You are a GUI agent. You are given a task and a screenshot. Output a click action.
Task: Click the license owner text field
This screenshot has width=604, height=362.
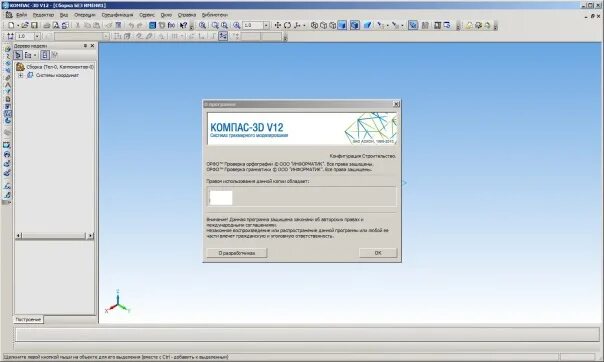[x=301, y=197]
